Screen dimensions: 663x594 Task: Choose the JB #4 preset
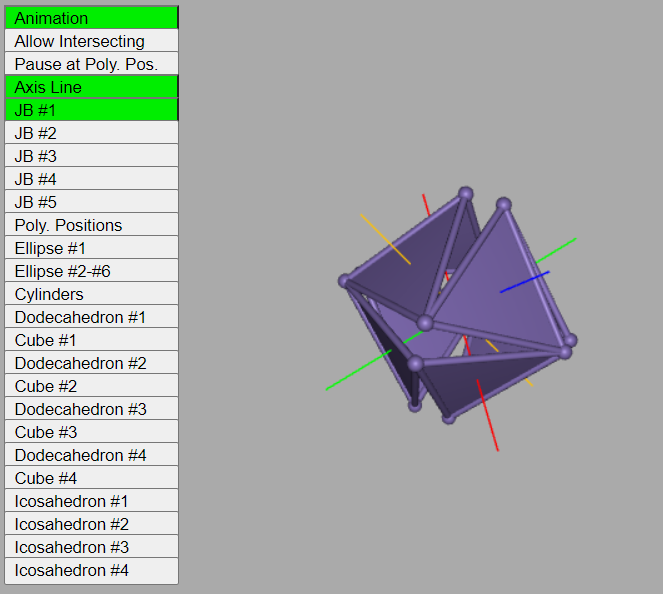click(91, 179)
